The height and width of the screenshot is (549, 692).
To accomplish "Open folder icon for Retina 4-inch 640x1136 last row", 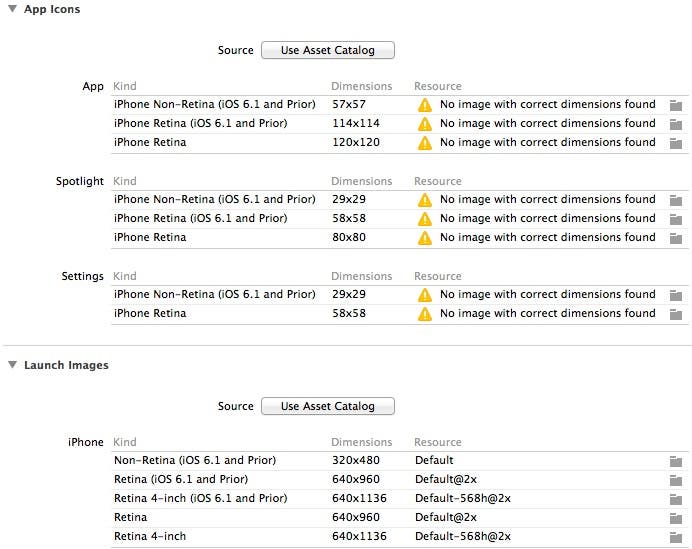I will pos(676,537).
